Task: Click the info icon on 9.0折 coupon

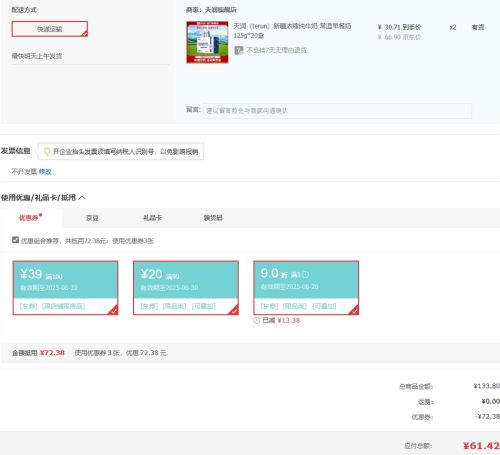Action: click(305, 274)
